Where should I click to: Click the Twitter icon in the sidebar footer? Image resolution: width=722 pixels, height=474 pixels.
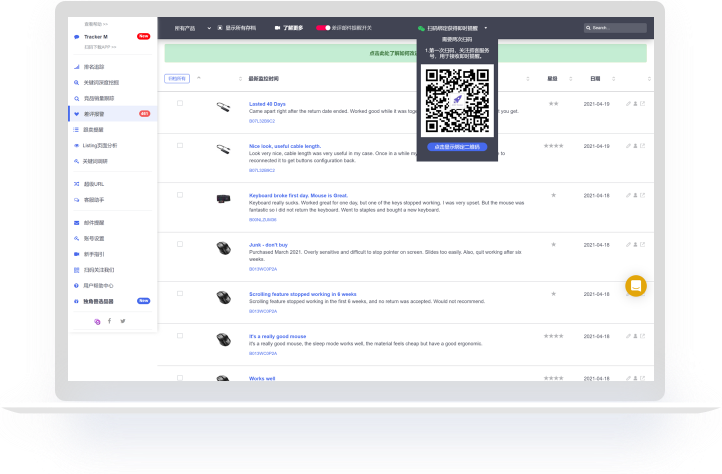pos(123,321)
